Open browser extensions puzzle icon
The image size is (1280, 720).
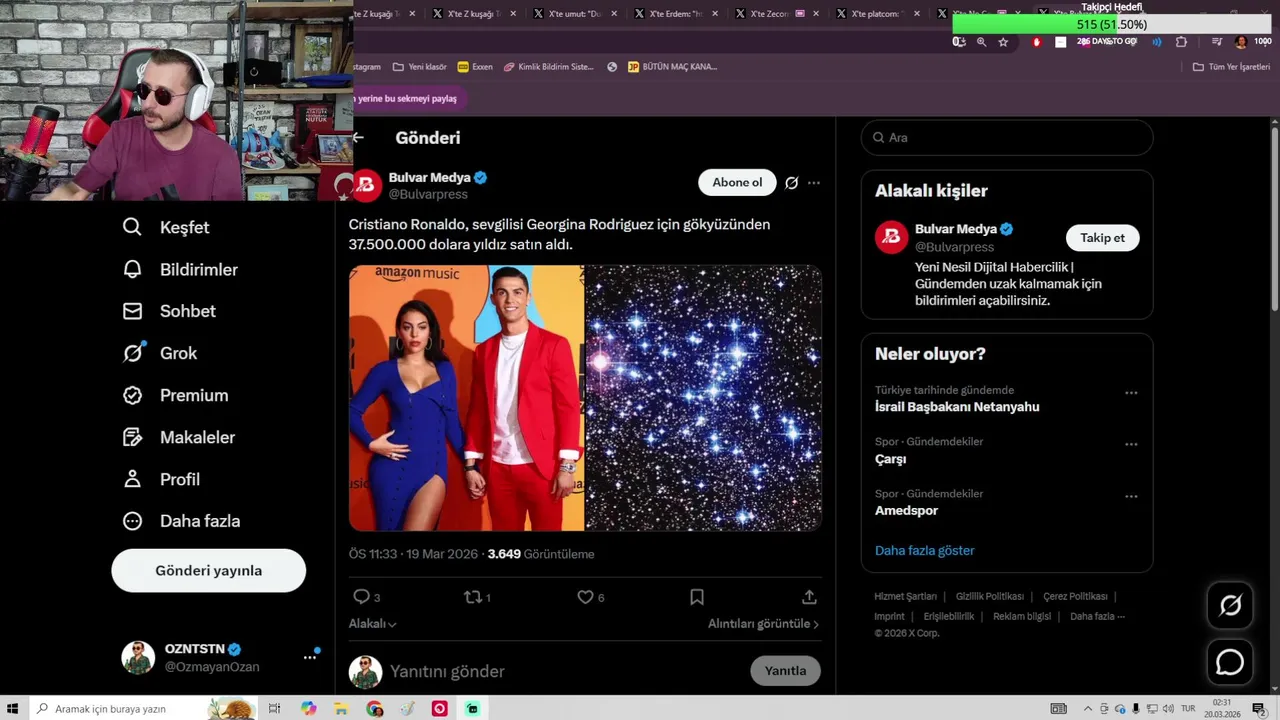pos(1181,42)
